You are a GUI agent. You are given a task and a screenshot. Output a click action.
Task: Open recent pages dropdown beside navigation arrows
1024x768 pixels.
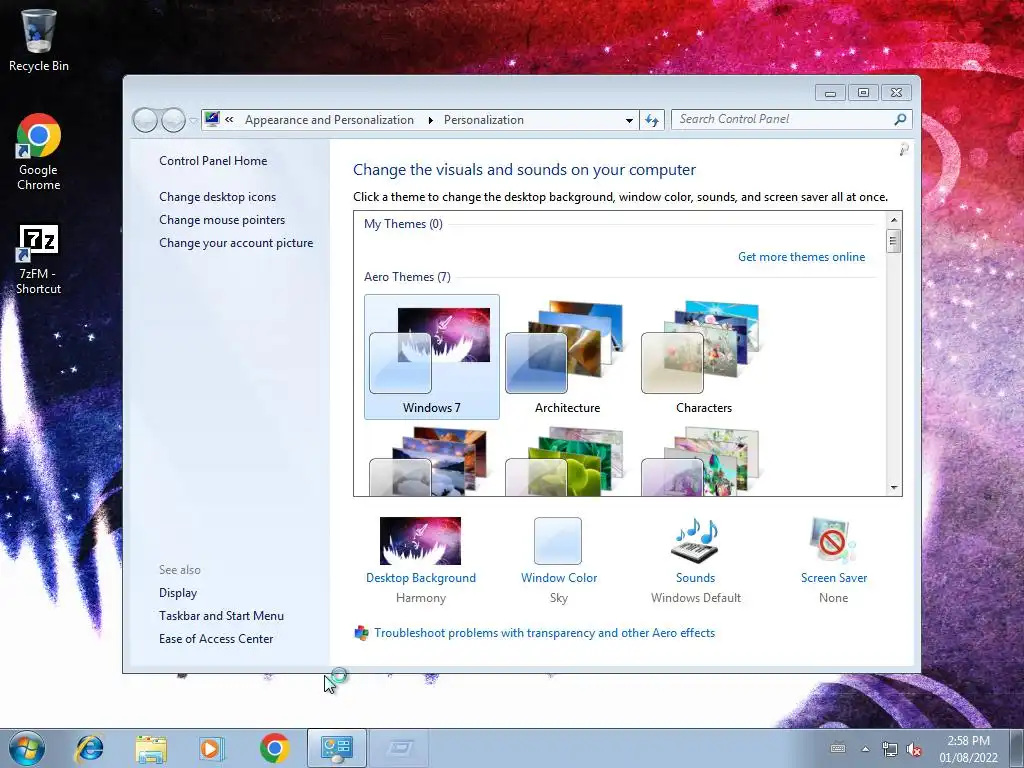(x=193, y=120)
